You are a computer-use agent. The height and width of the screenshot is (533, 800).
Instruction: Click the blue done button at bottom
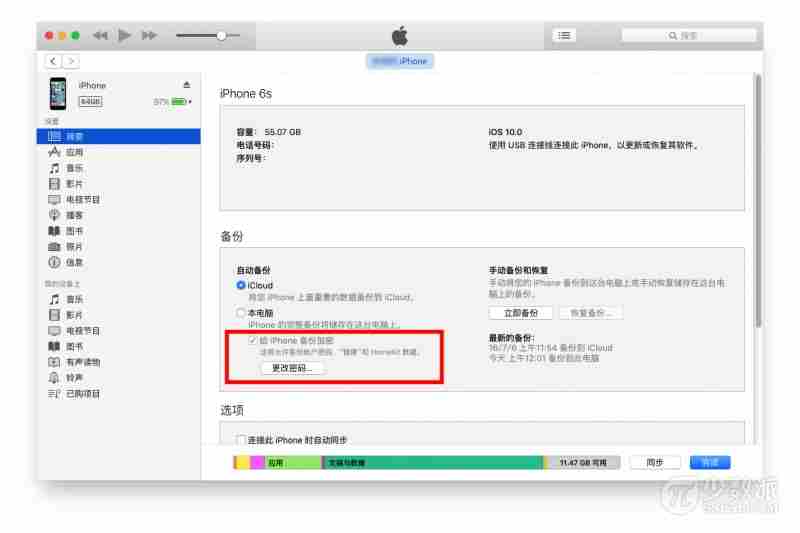[710, 463]
